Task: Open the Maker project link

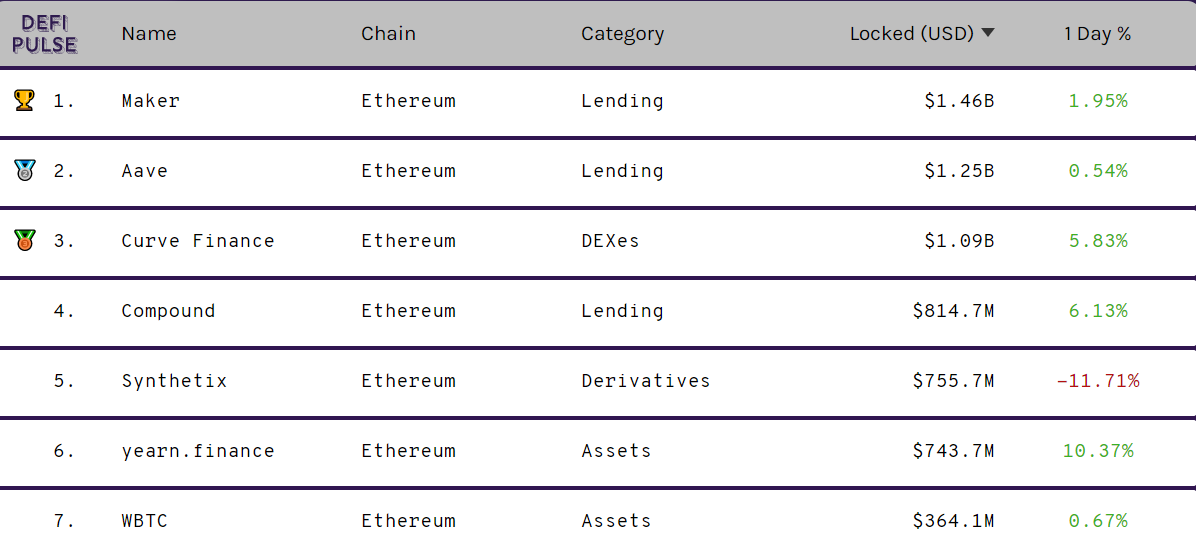Action: tap(150, 101)
